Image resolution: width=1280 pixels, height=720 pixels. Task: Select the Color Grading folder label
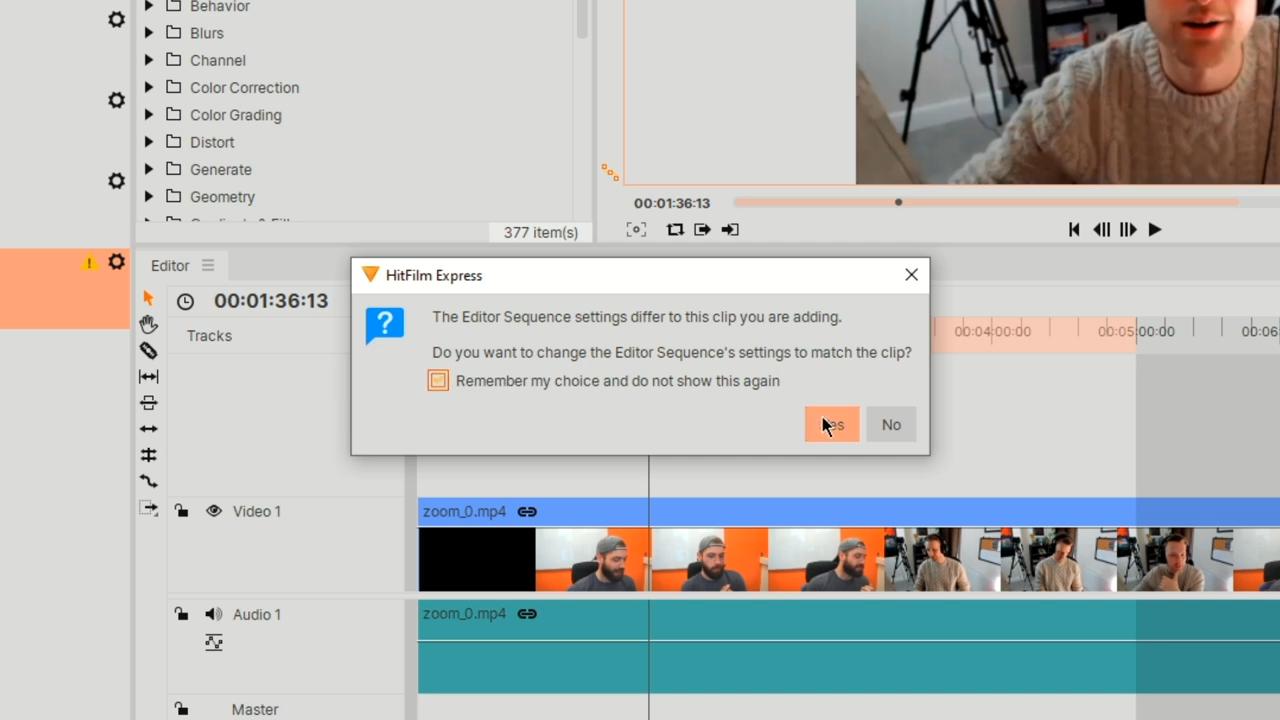tap(236, 115)
